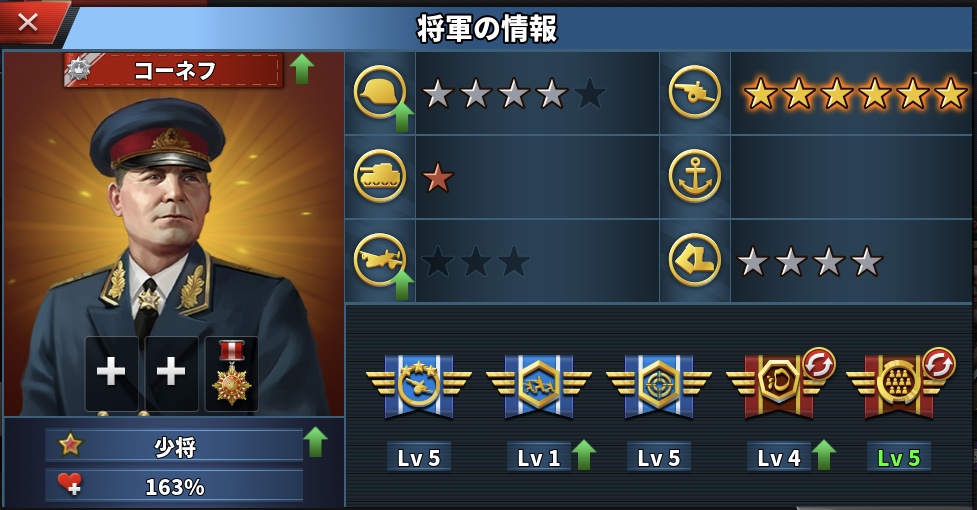Upgrade infantry ability with green arrow
Viewport: 977px width, 510px height.
403,117
